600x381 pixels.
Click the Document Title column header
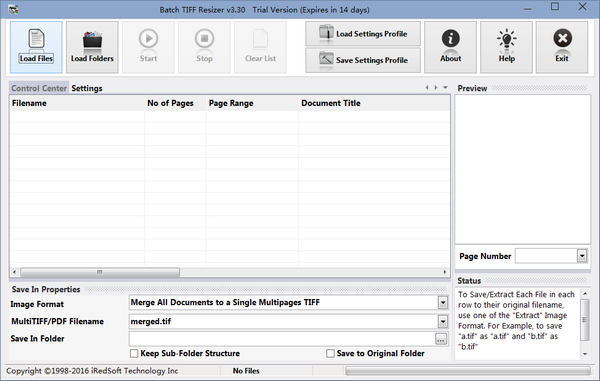(x=374, y=103)
